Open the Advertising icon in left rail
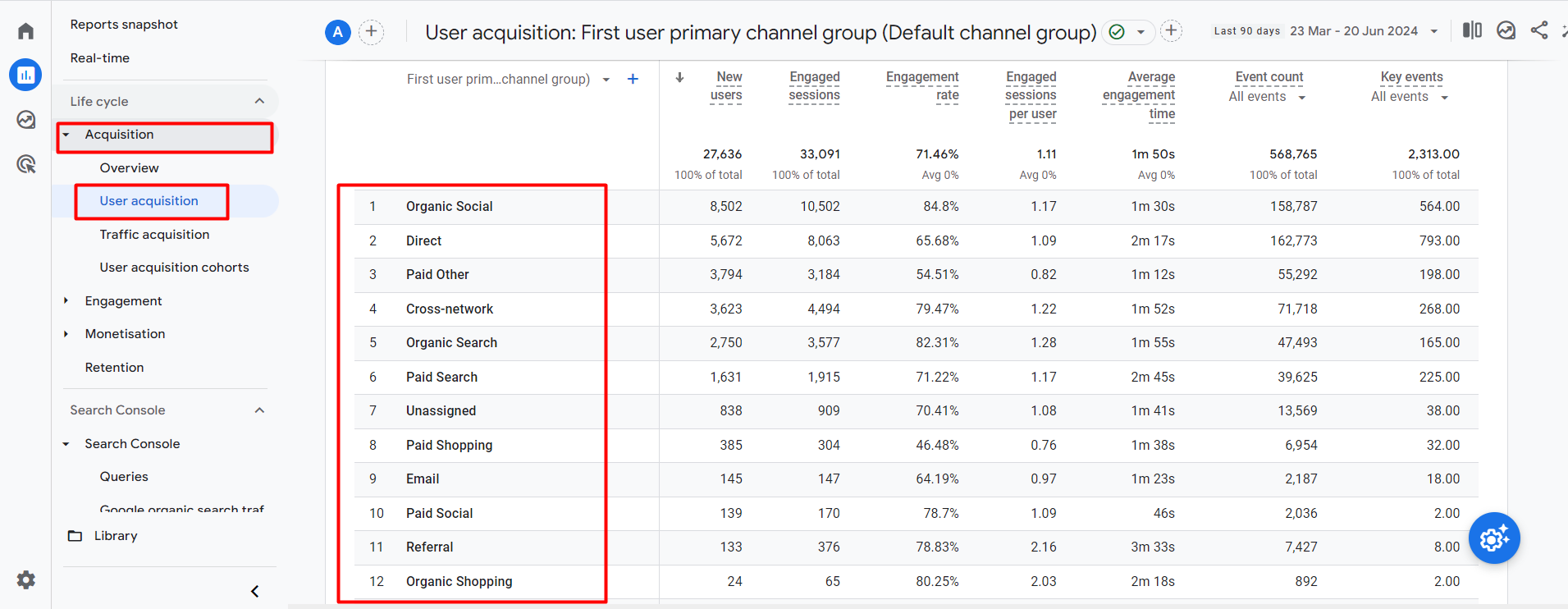This screenshot has width=1568, height=609. click(x=25, y=164)
